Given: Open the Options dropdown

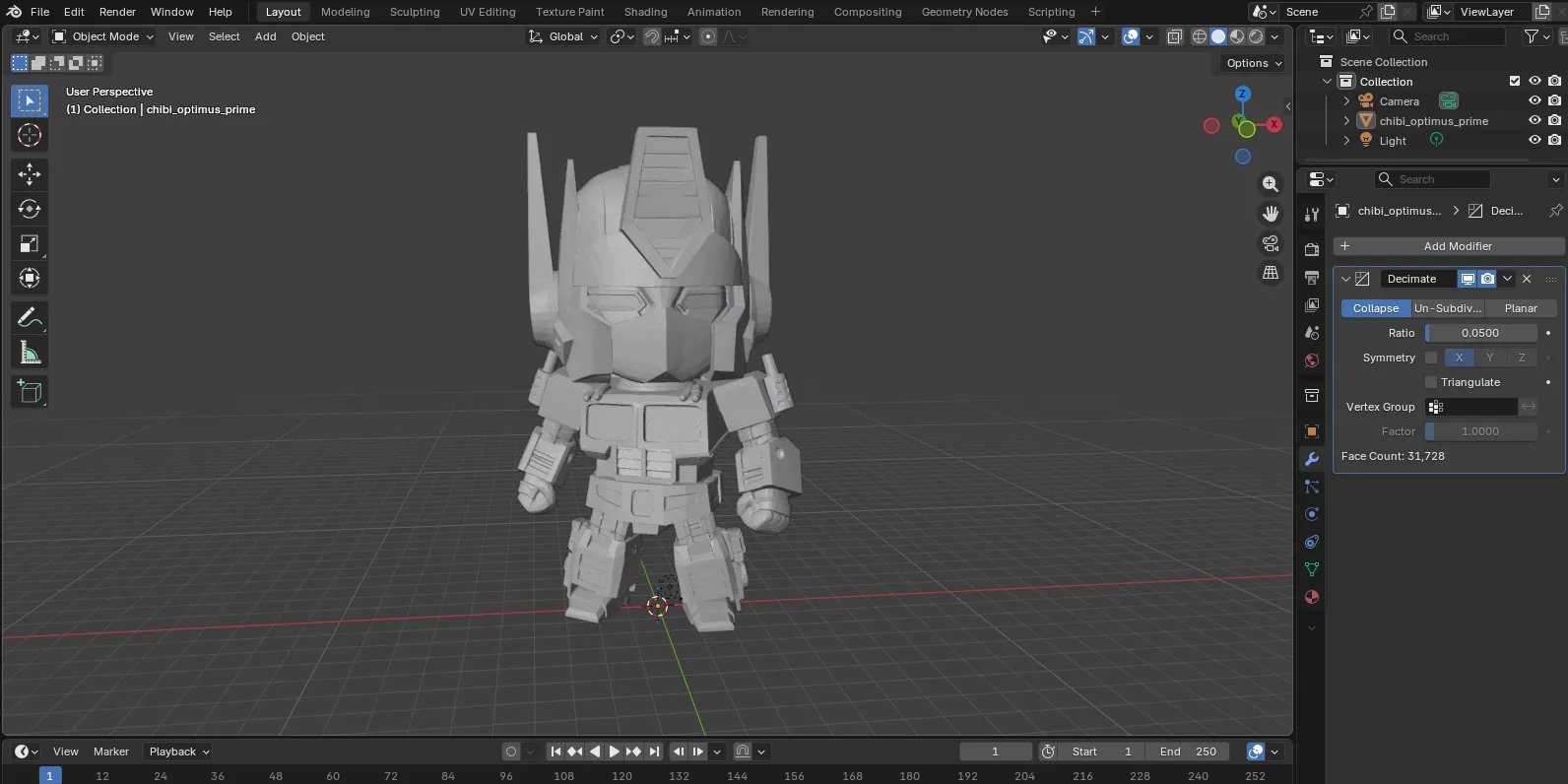Looking at the screenshot, I should point(1255,63).
